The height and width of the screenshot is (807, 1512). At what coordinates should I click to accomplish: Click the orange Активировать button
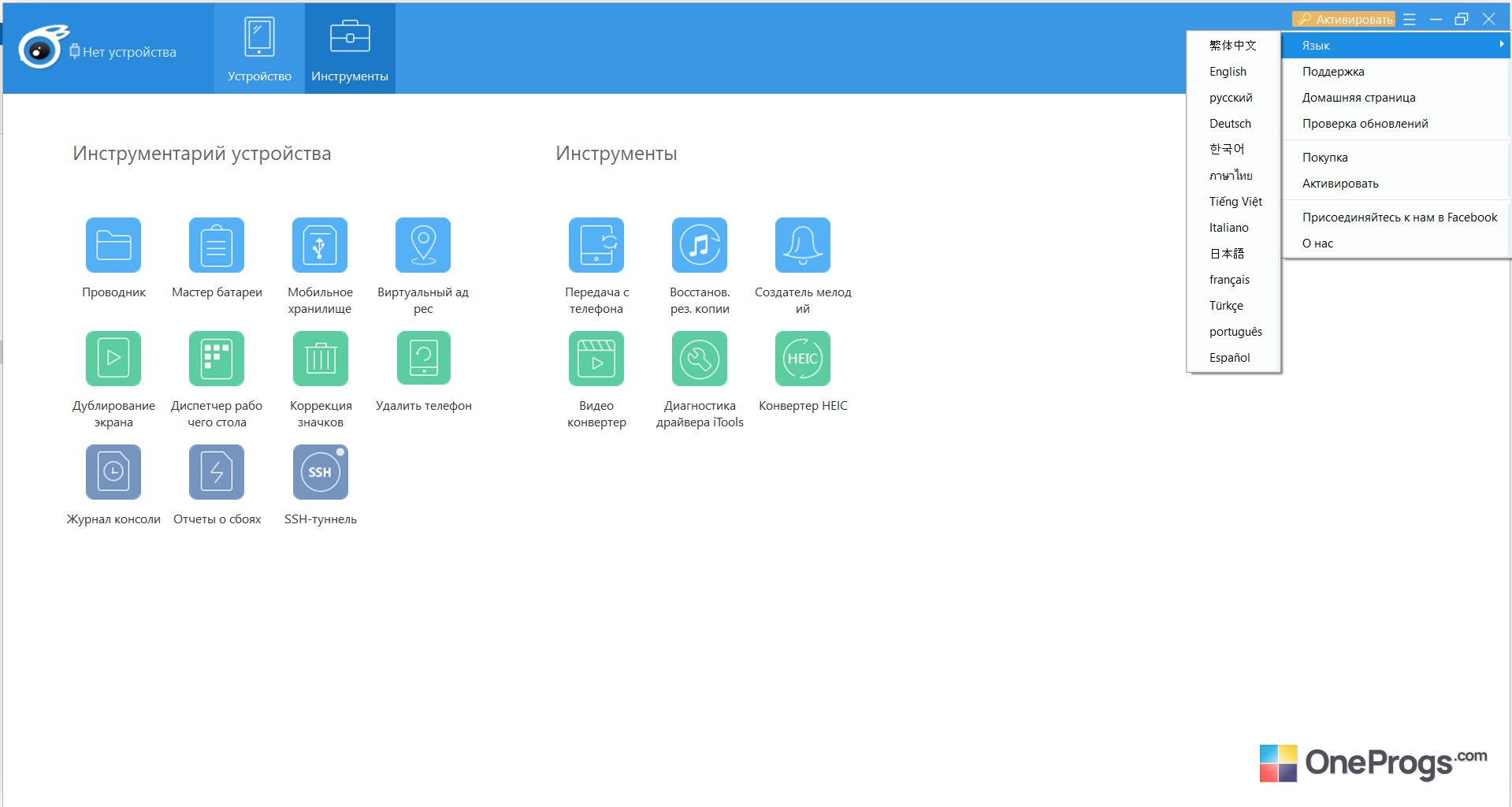click(x=1343, y=19)
